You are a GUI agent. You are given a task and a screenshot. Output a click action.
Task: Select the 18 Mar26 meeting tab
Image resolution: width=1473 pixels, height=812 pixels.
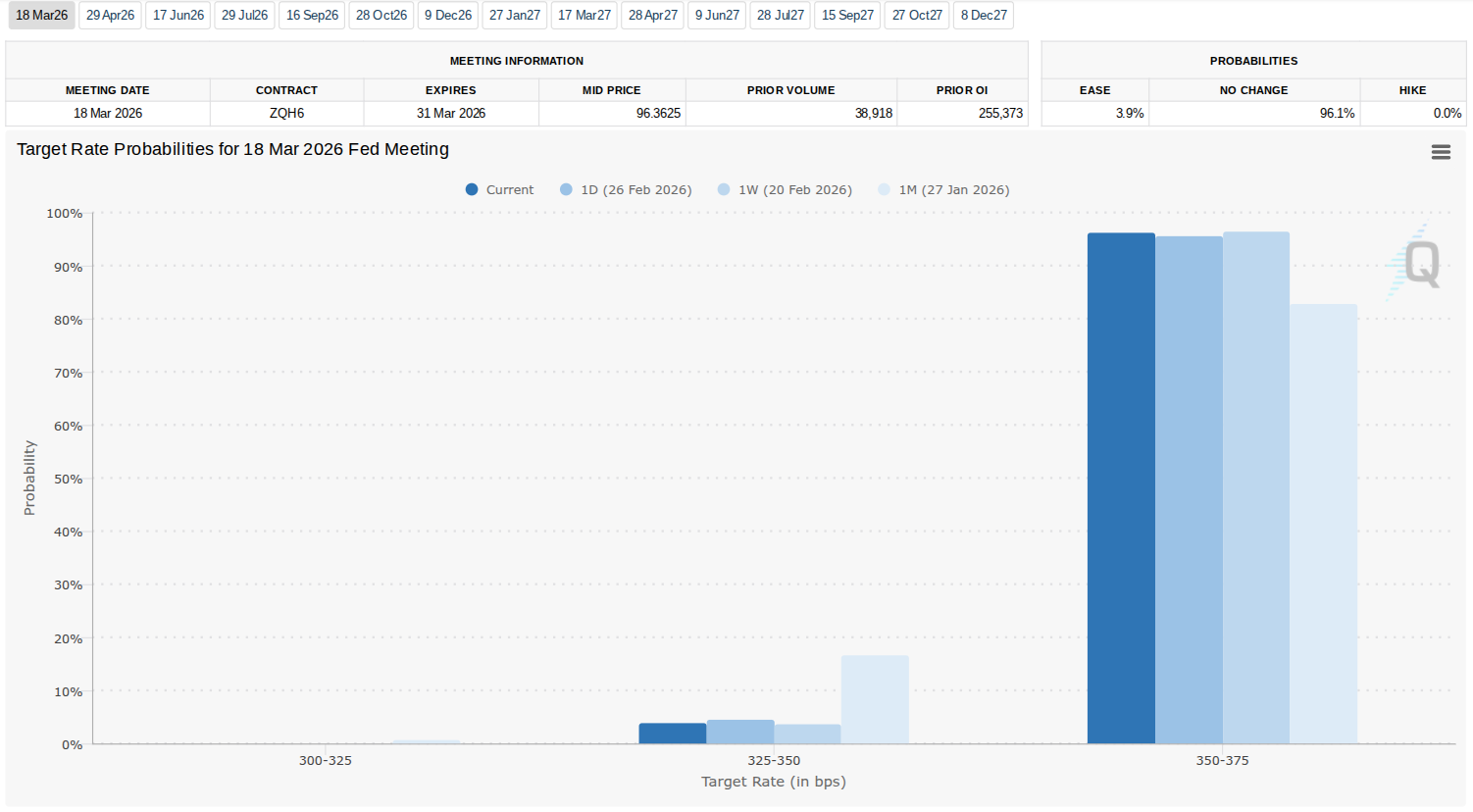pos(41,16)
